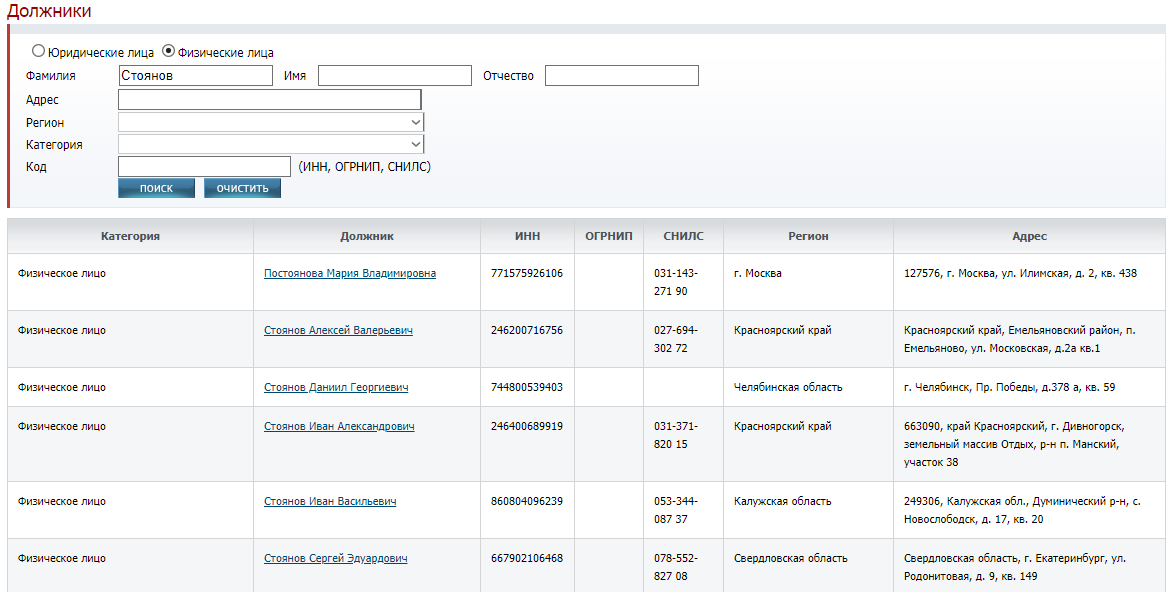Select the Юридические лица radio button
Screen dimensions: 1166x592
39,51
